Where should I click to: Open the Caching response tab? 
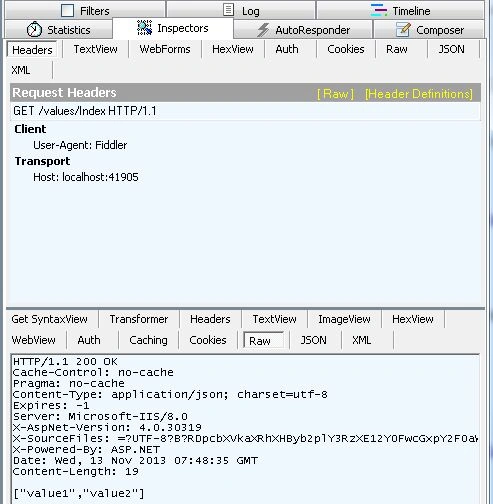click(148, 340)
